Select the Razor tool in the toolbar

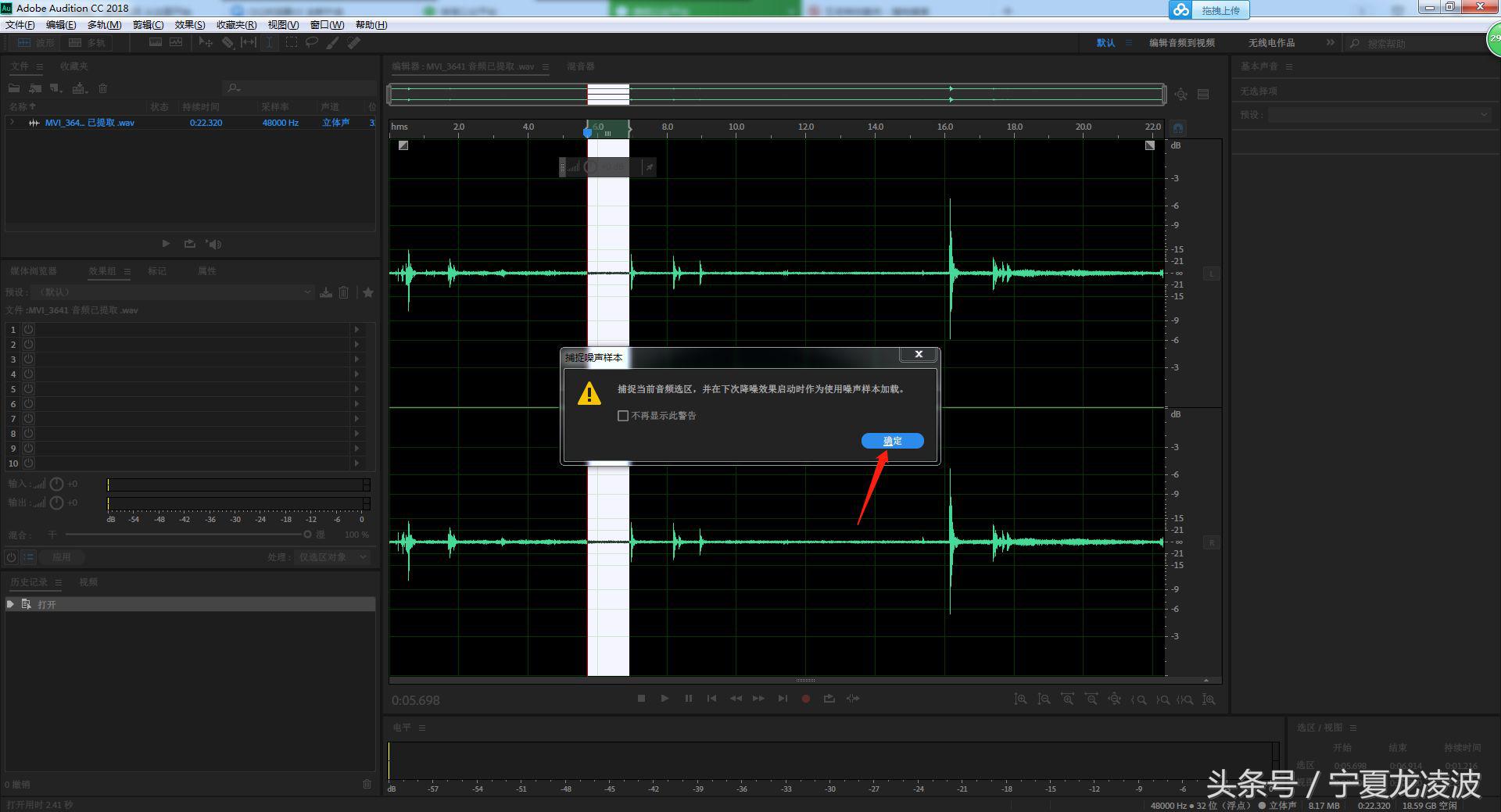227,43
